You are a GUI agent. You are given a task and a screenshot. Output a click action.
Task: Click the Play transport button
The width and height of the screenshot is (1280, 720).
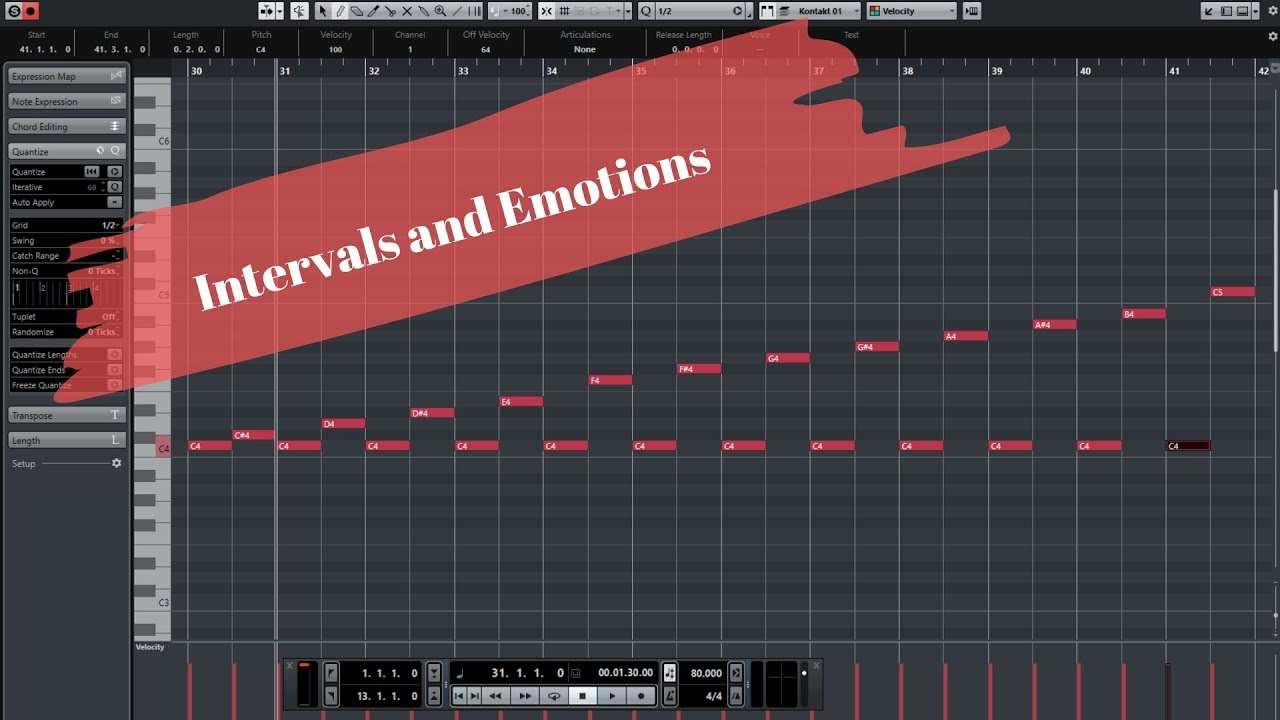(x=612, y=696)
